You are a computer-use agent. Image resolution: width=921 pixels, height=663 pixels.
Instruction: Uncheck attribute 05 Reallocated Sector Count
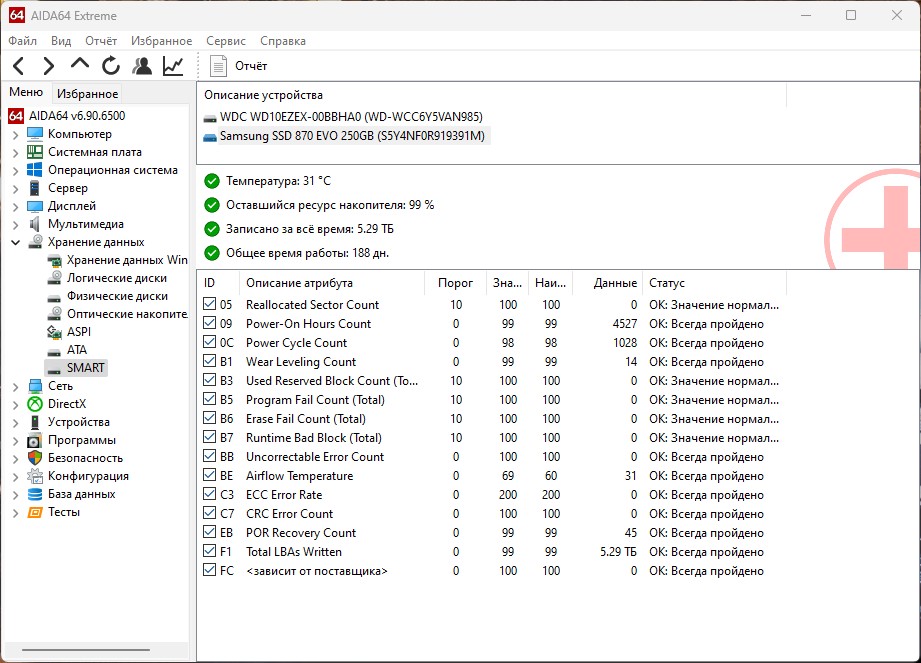pos(209,304)
